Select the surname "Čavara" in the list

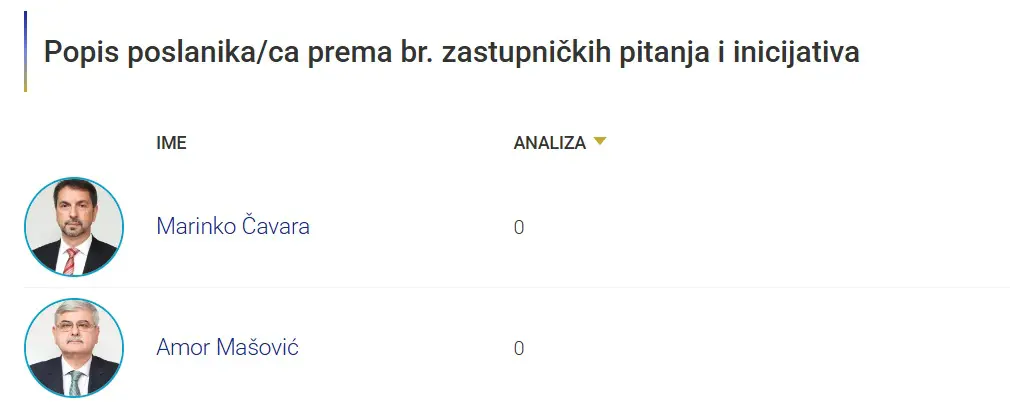pyautogui.click(x=277, y=227)
